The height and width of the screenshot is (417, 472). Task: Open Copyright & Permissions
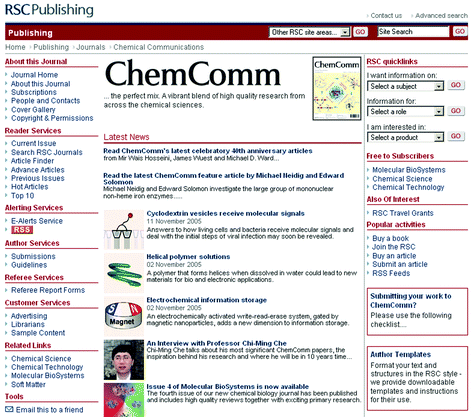[52, 118]
